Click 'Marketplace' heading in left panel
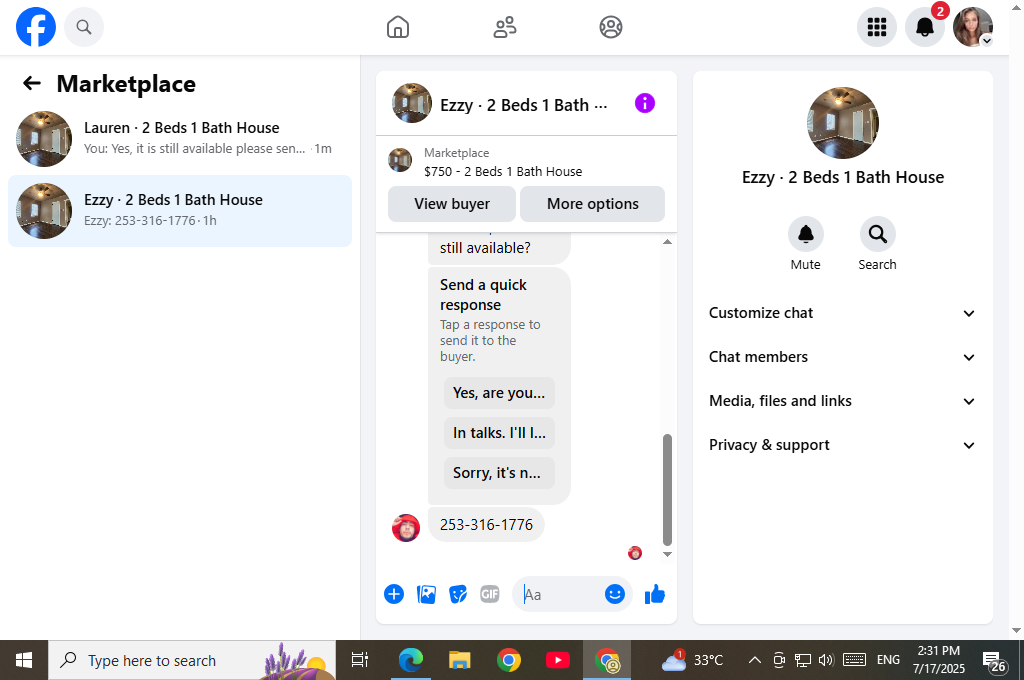Screen dimensions: 1024x680 coord(126,84)
